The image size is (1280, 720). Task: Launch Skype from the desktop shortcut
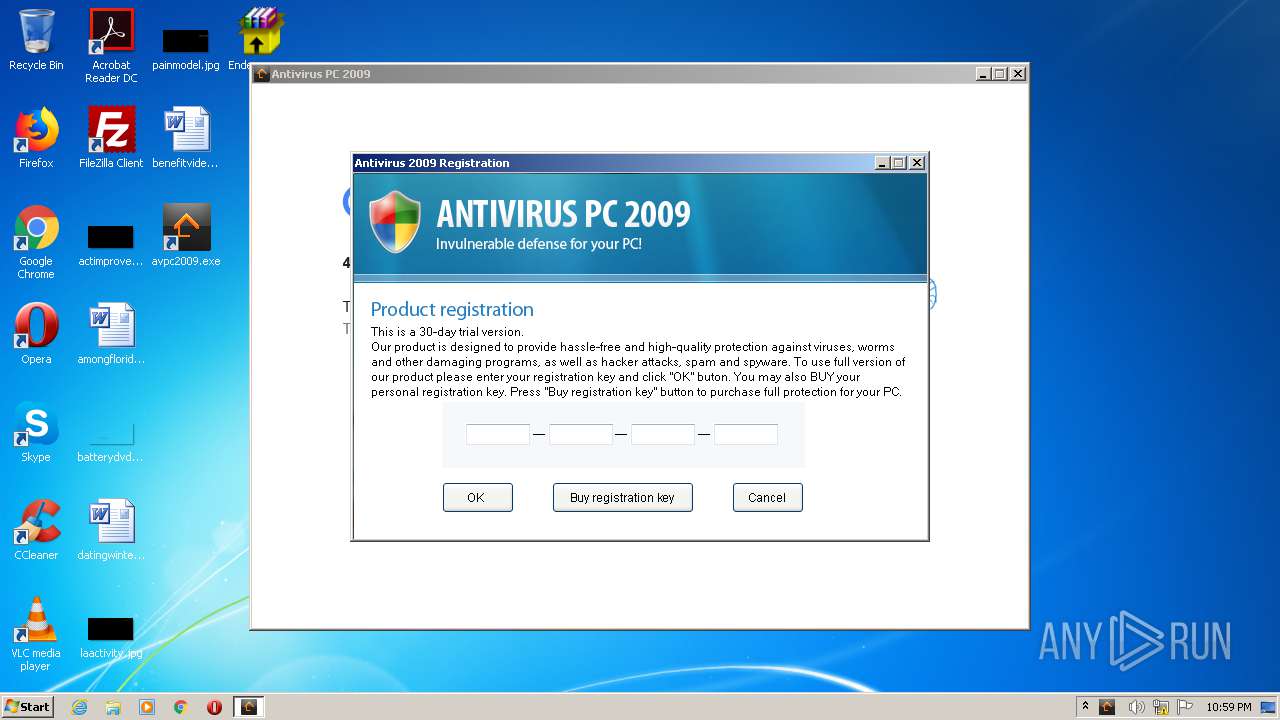click(x=36, y=432)
